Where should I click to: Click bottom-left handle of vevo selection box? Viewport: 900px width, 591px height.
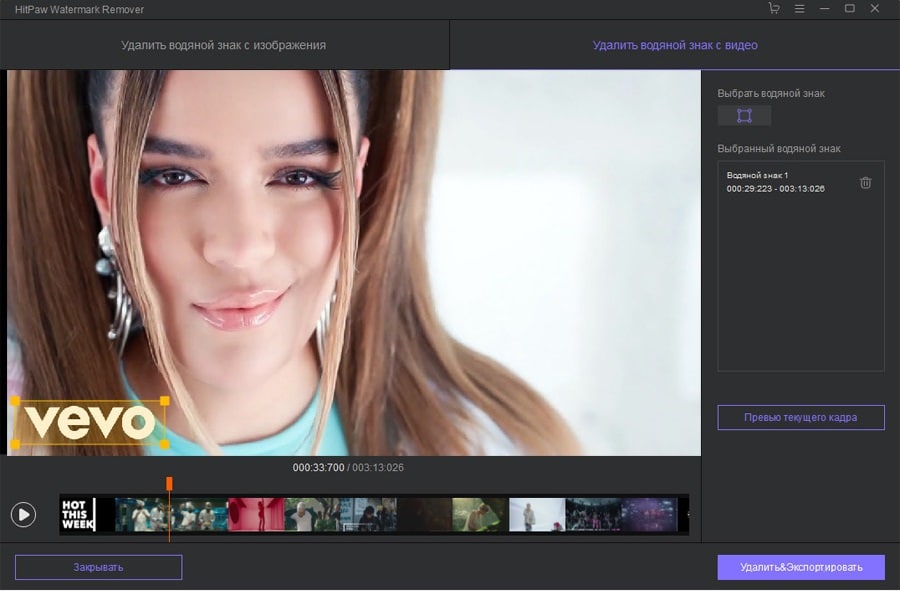[15, 444]
